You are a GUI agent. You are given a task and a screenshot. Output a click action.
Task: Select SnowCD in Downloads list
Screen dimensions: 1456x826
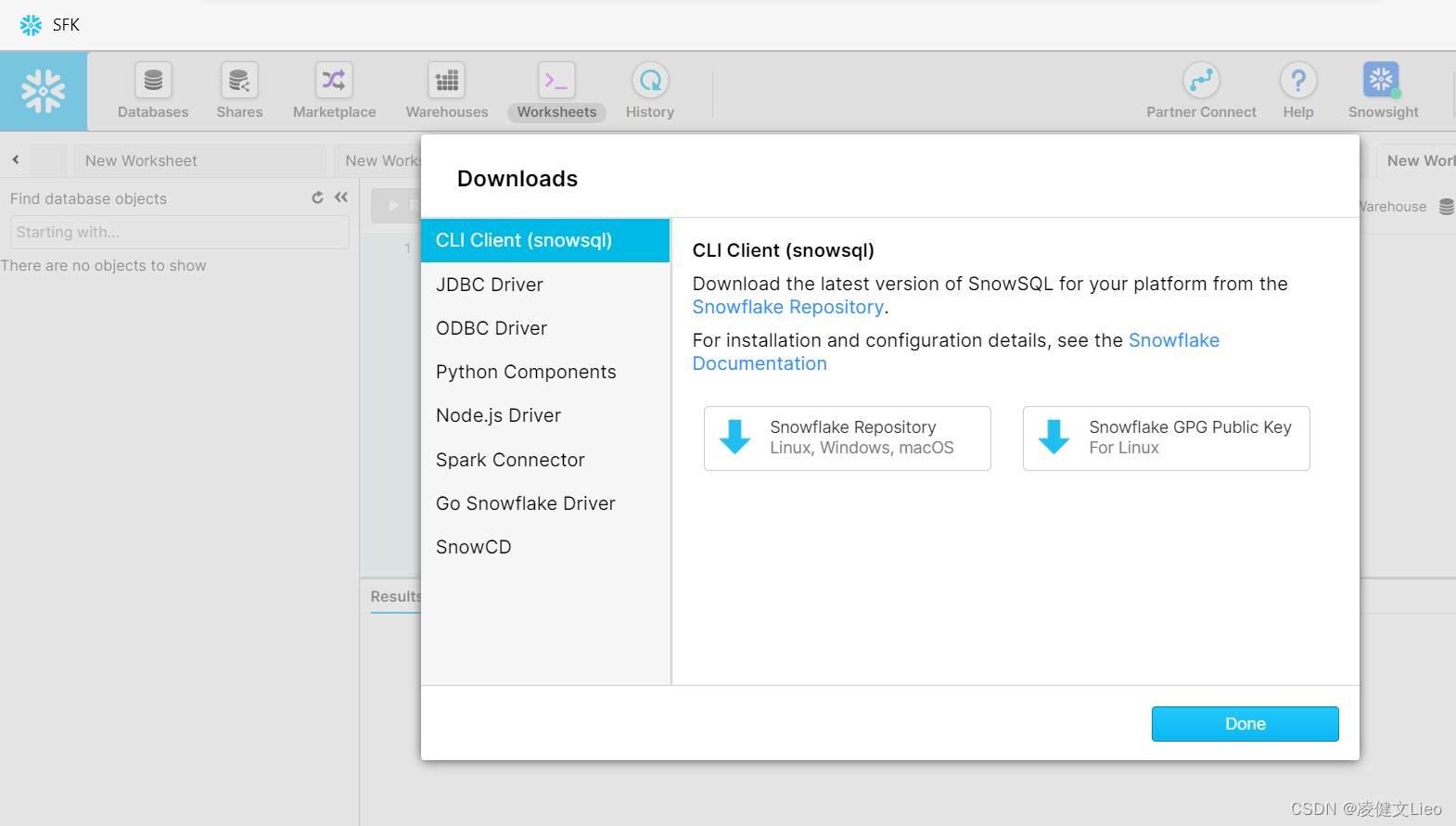(x=545, y=547)
